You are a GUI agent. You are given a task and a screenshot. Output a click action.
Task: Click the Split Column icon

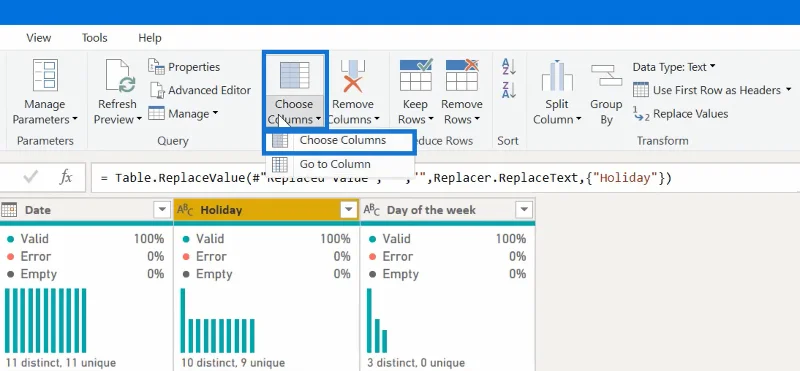click(x=557, y=76)
